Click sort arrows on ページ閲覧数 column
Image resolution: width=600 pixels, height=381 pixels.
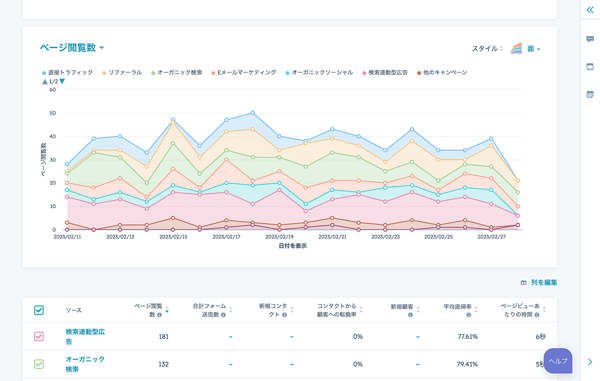167,310
